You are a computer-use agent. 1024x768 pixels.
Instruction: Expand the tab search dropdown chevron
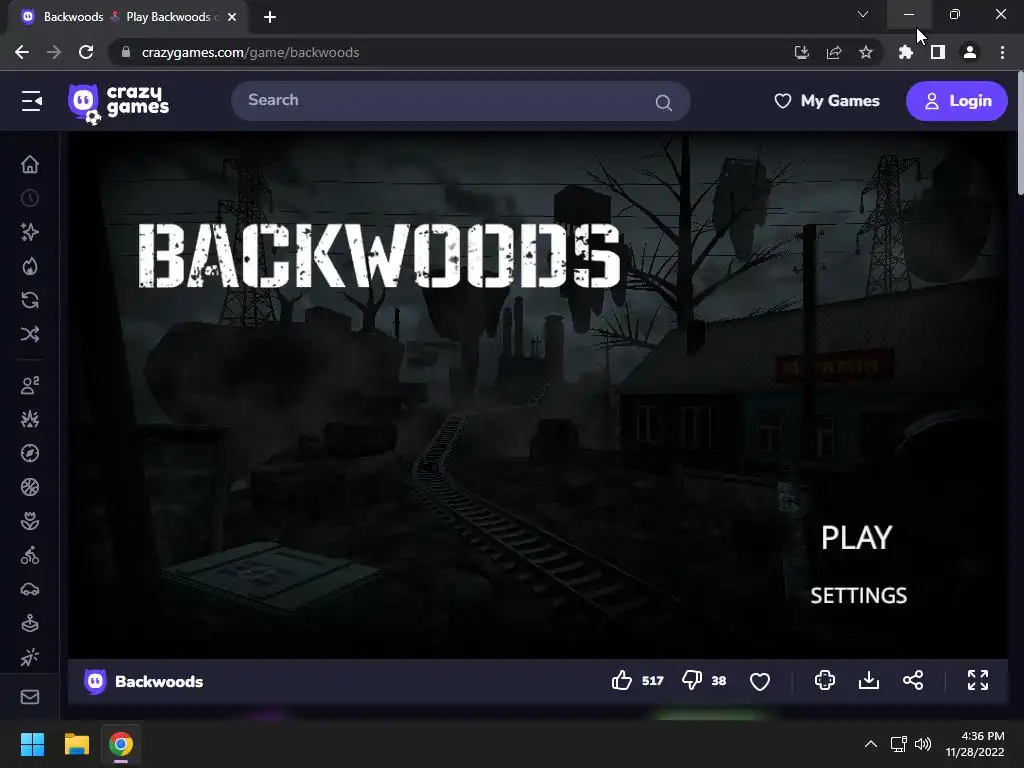[x=863, y=14]
